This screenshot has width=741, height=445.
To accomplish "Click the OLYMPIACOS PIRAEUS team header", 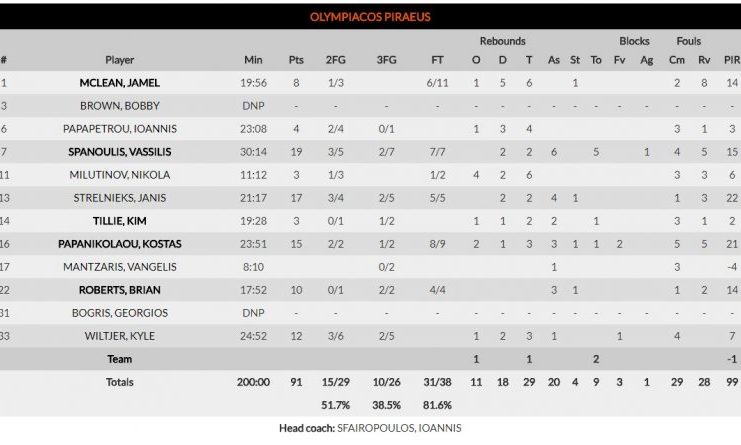I will click(369, 17).
